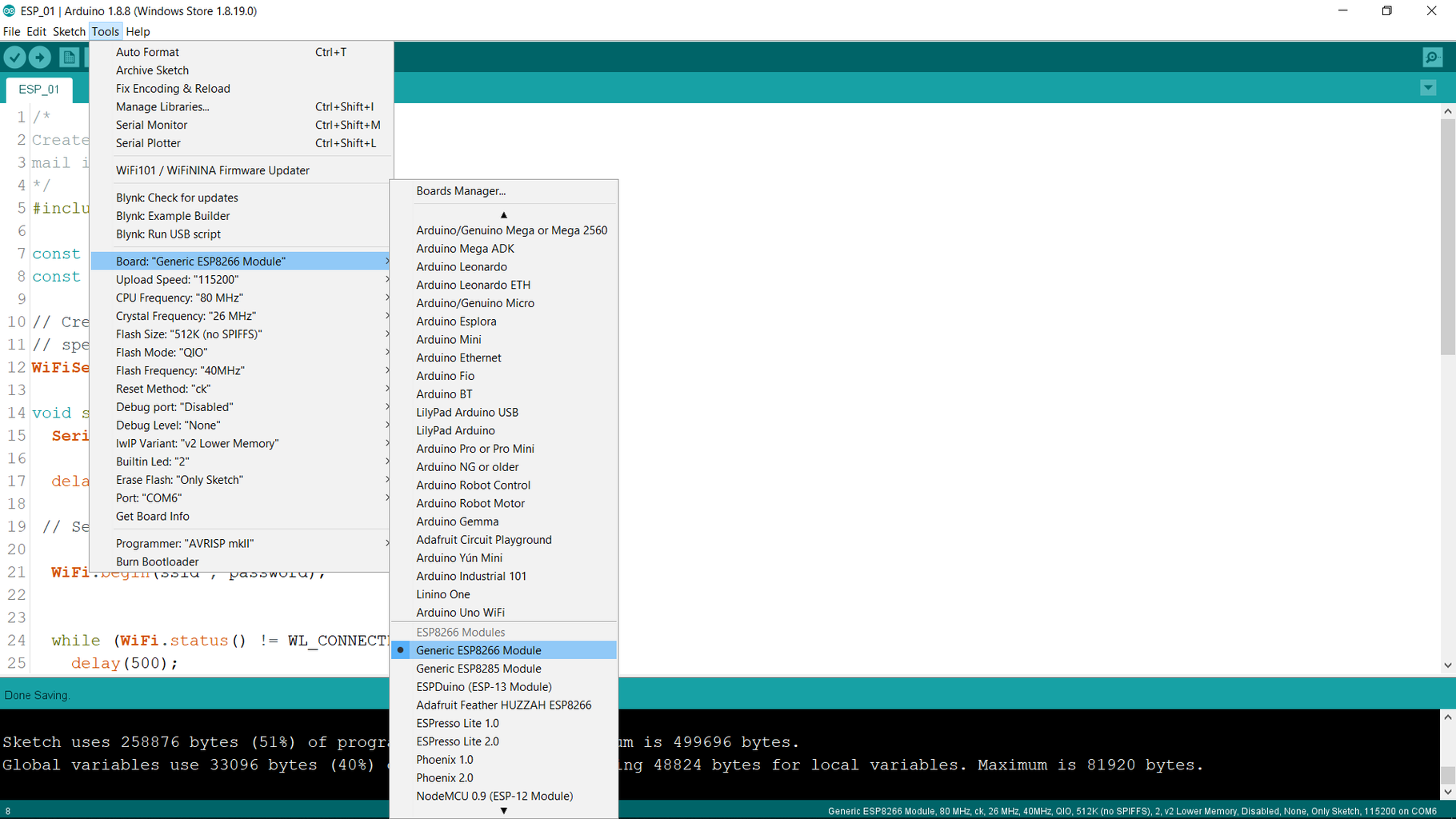Verify the sketch with the checkmark icon
1456x819 pixels.
coord(16,57)
